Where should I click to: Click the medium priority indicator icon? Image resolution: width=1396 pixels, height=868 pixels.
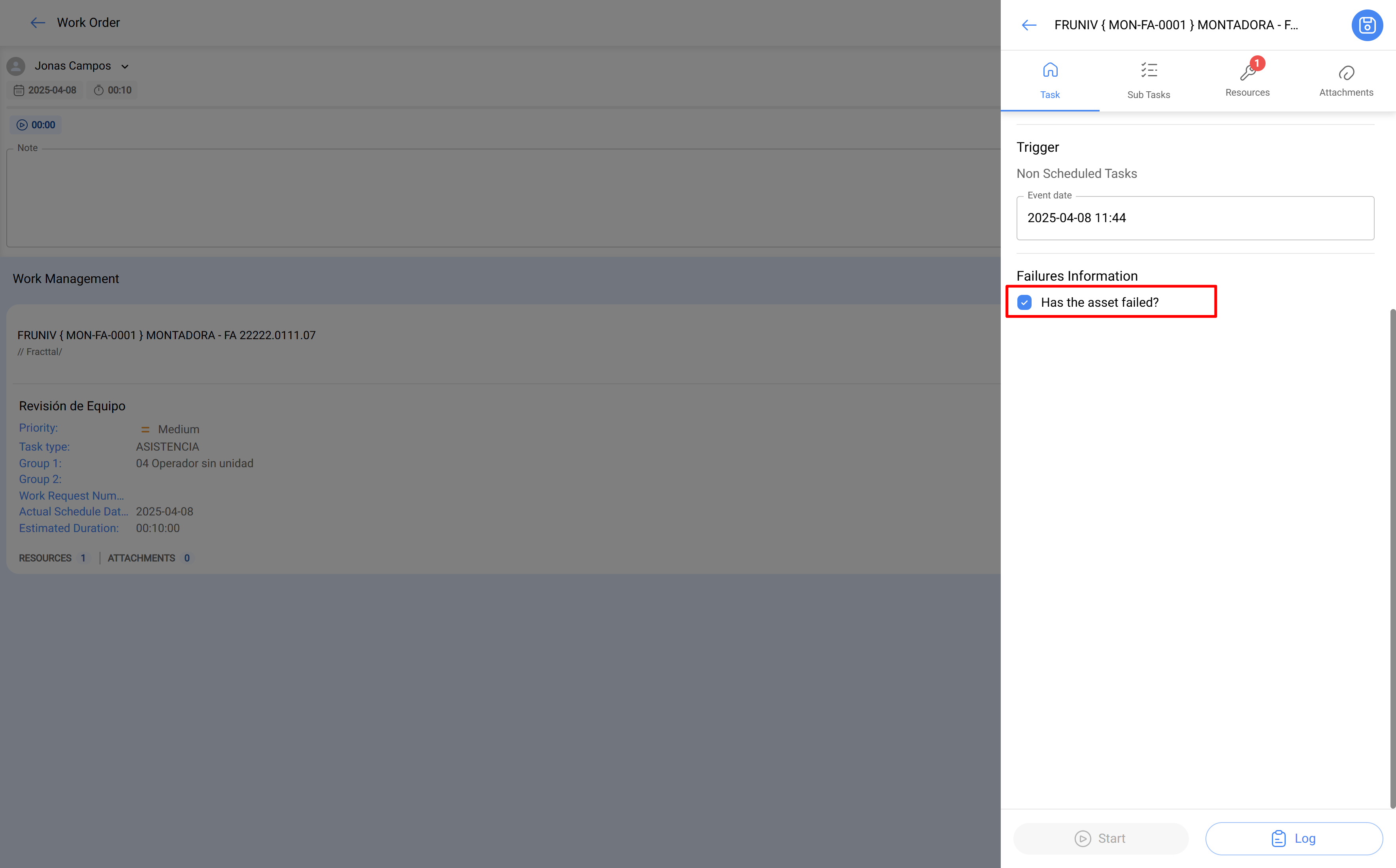pyautogui.click(x=145, y=429)
